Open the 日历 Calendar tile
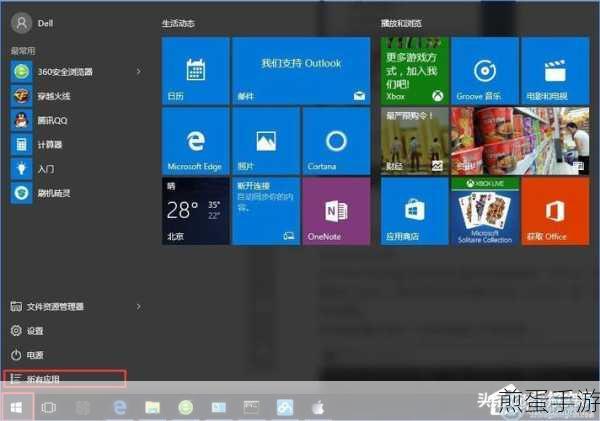This screenshot has height=421, width=600. click(x=196, y=71)
